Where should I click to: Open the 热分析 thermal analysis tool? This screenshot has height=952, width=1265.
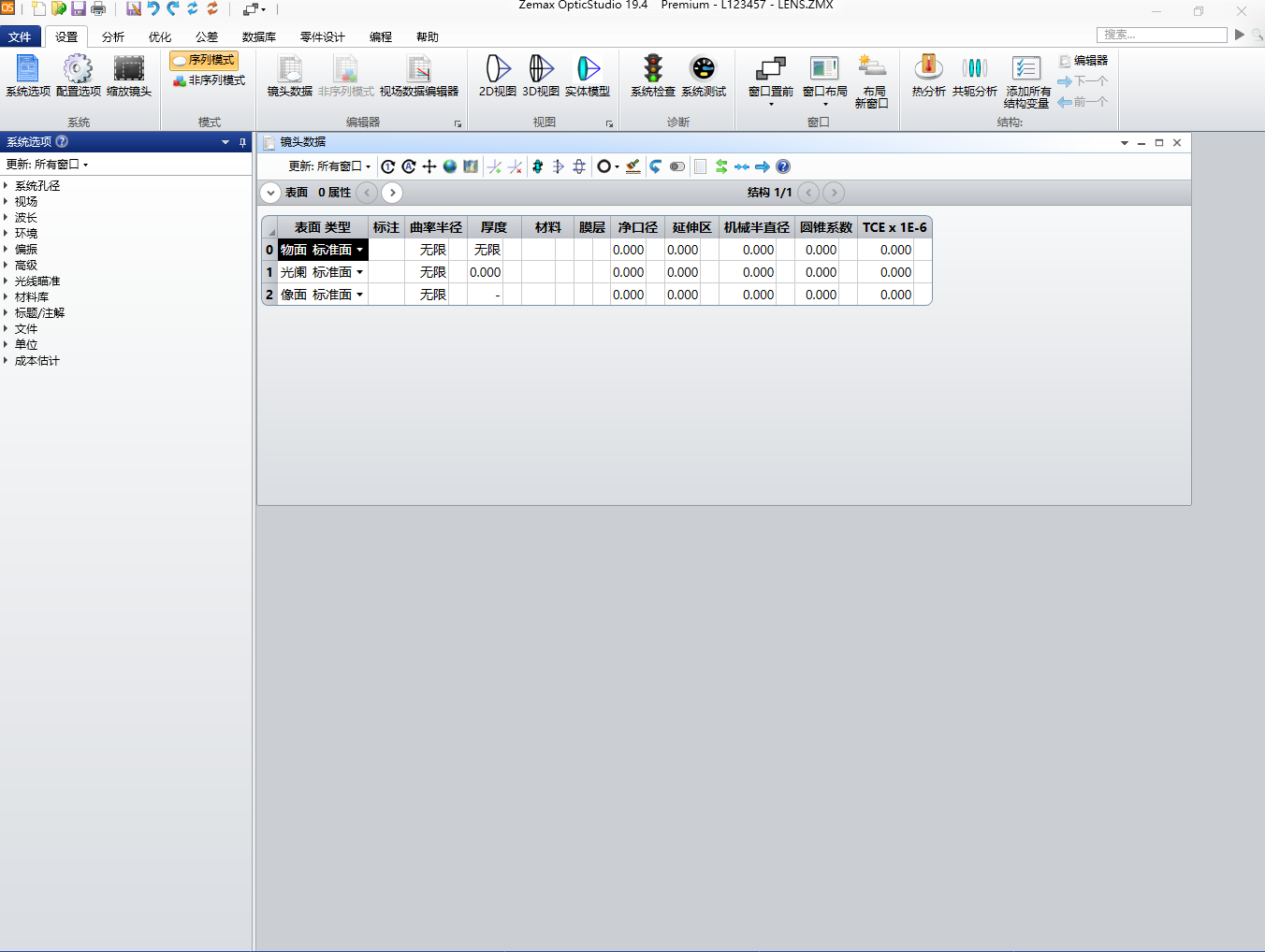click(x=928, y=75)
